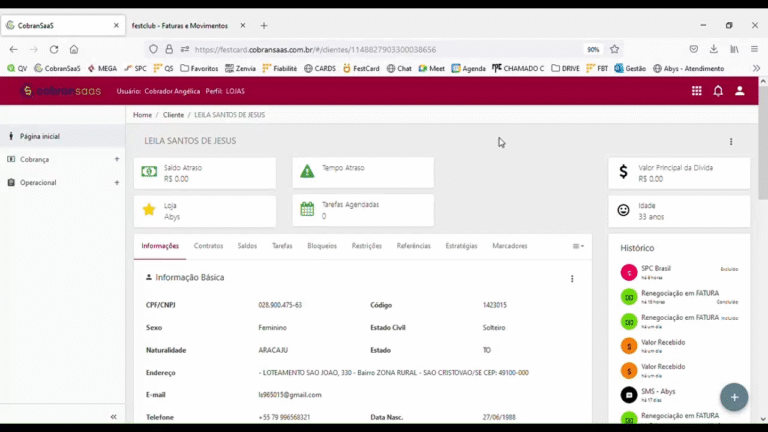Switch to the Tarefas tab
The image size is (768, 432).
[x=282, y=246]
